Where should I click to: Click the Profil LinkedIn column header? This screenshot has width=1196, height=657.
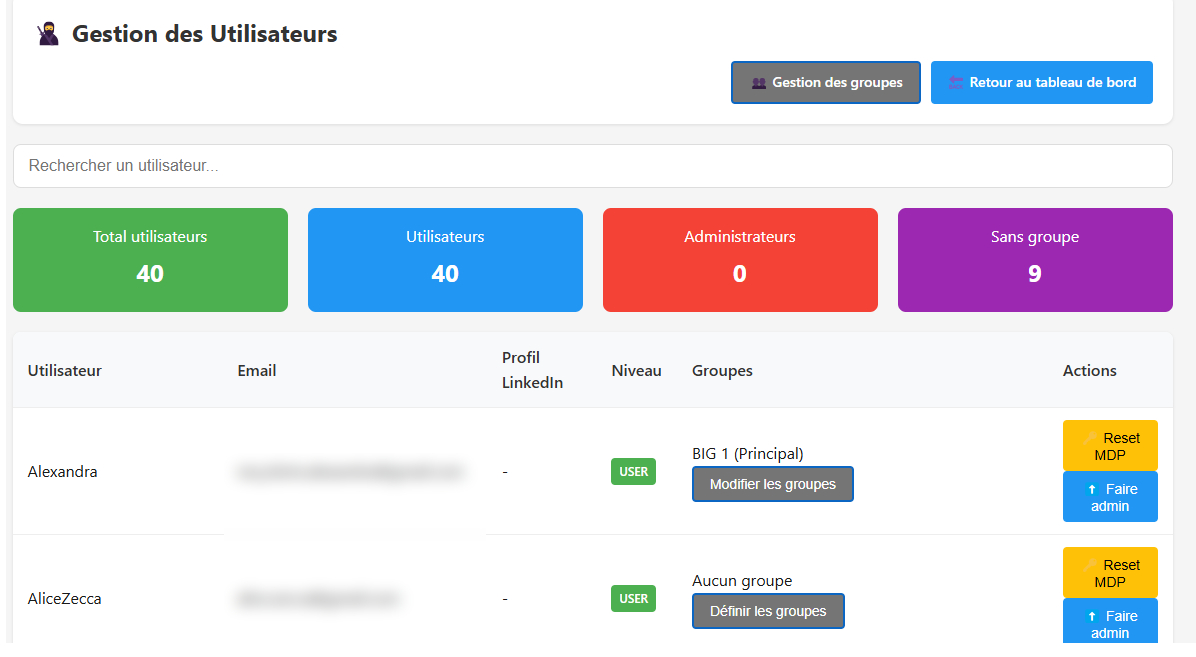click(x=532, y=370)
